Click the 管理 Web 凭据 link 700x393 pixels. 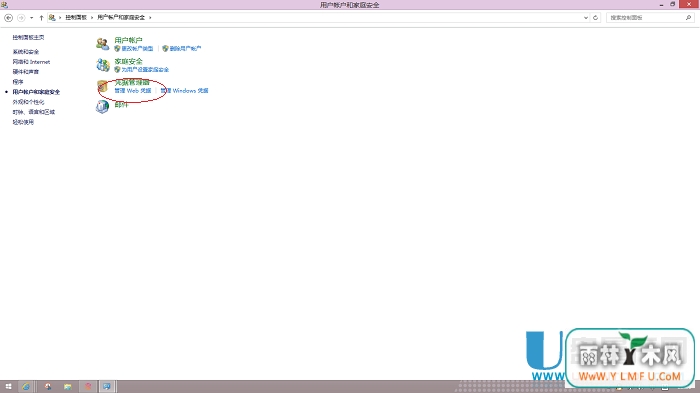coord(133,91)
